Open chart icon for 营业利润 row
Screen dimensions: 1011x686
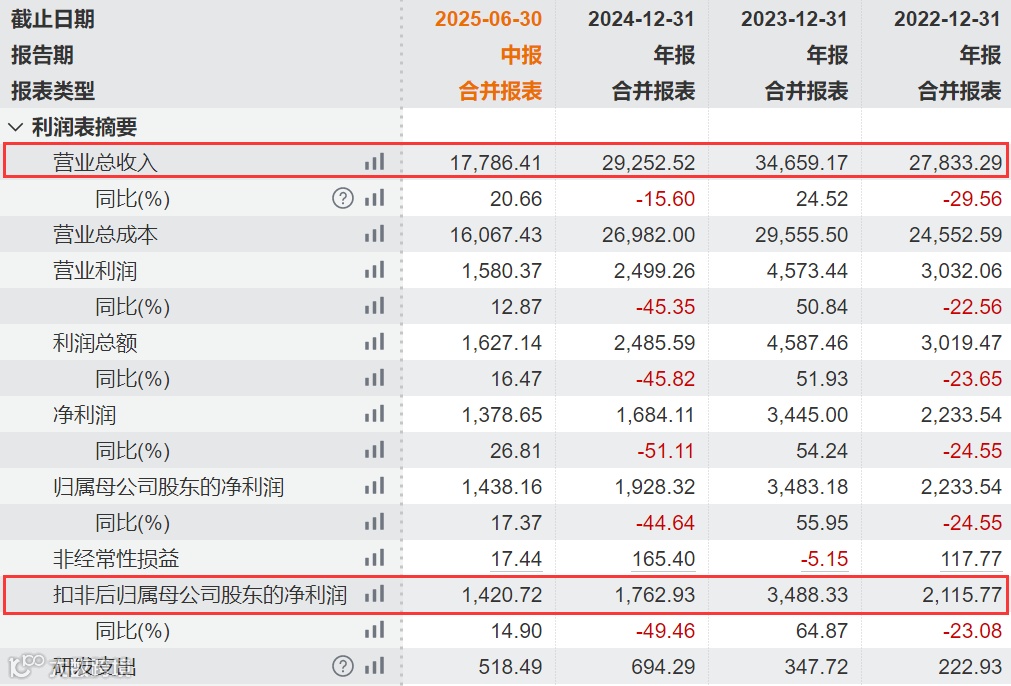[x=375, y=270]
